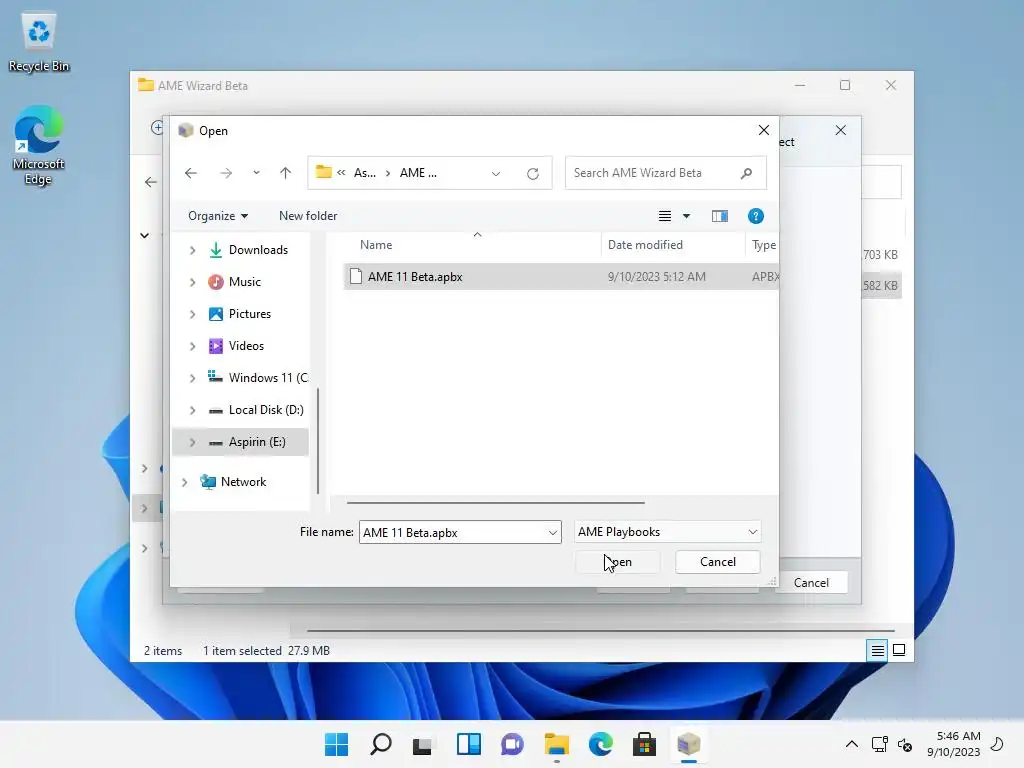Go forward in Open dialog navigation
The width and height of the screenshot is (1024, 768).
pos(226,173)
